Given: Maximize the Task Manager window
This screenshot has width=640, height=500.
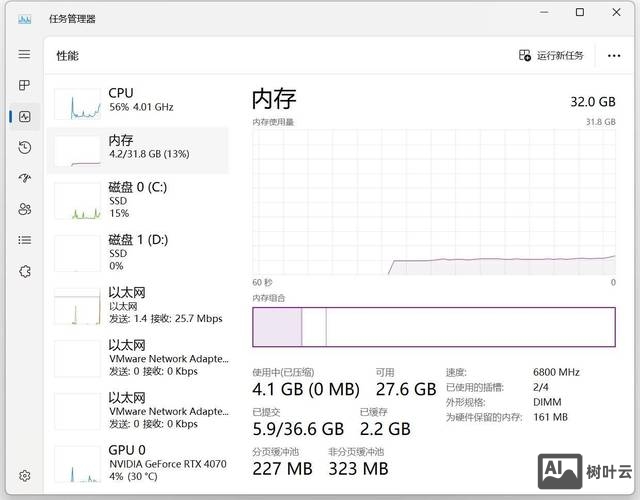Looking at the screenshot, I should point(580,13).
